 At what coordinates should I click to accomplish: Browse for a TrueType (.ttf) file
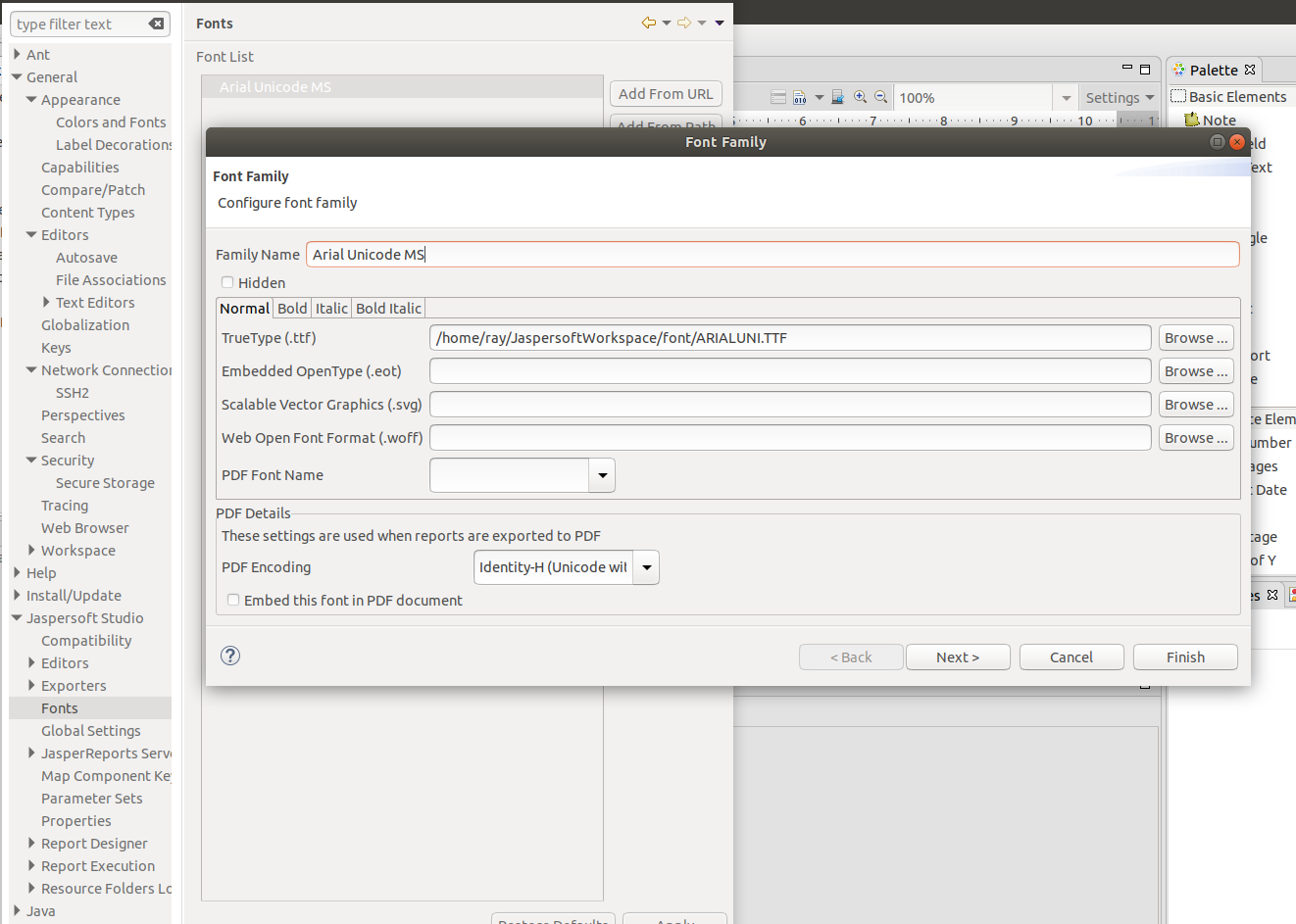pyautogui.click(x=1196, y=338)
